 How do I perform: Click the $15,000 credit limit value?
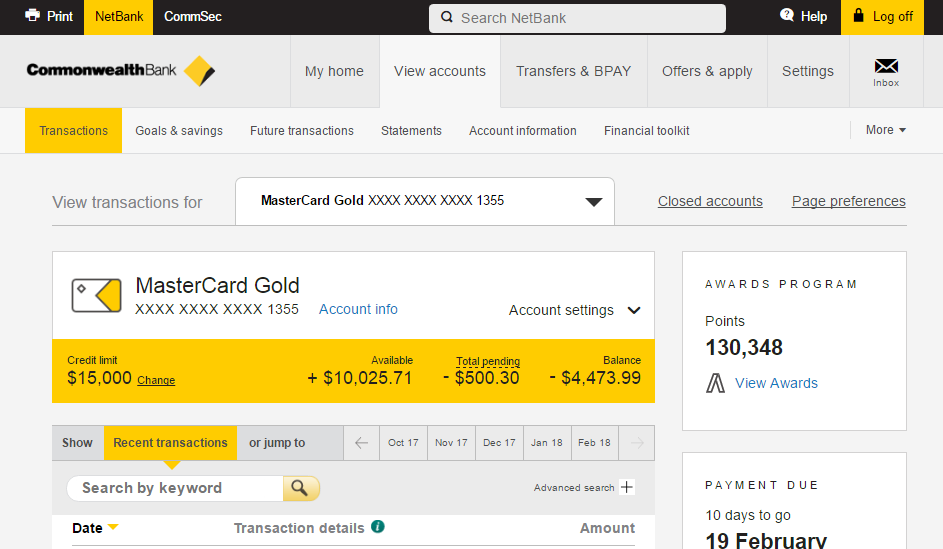99,378
